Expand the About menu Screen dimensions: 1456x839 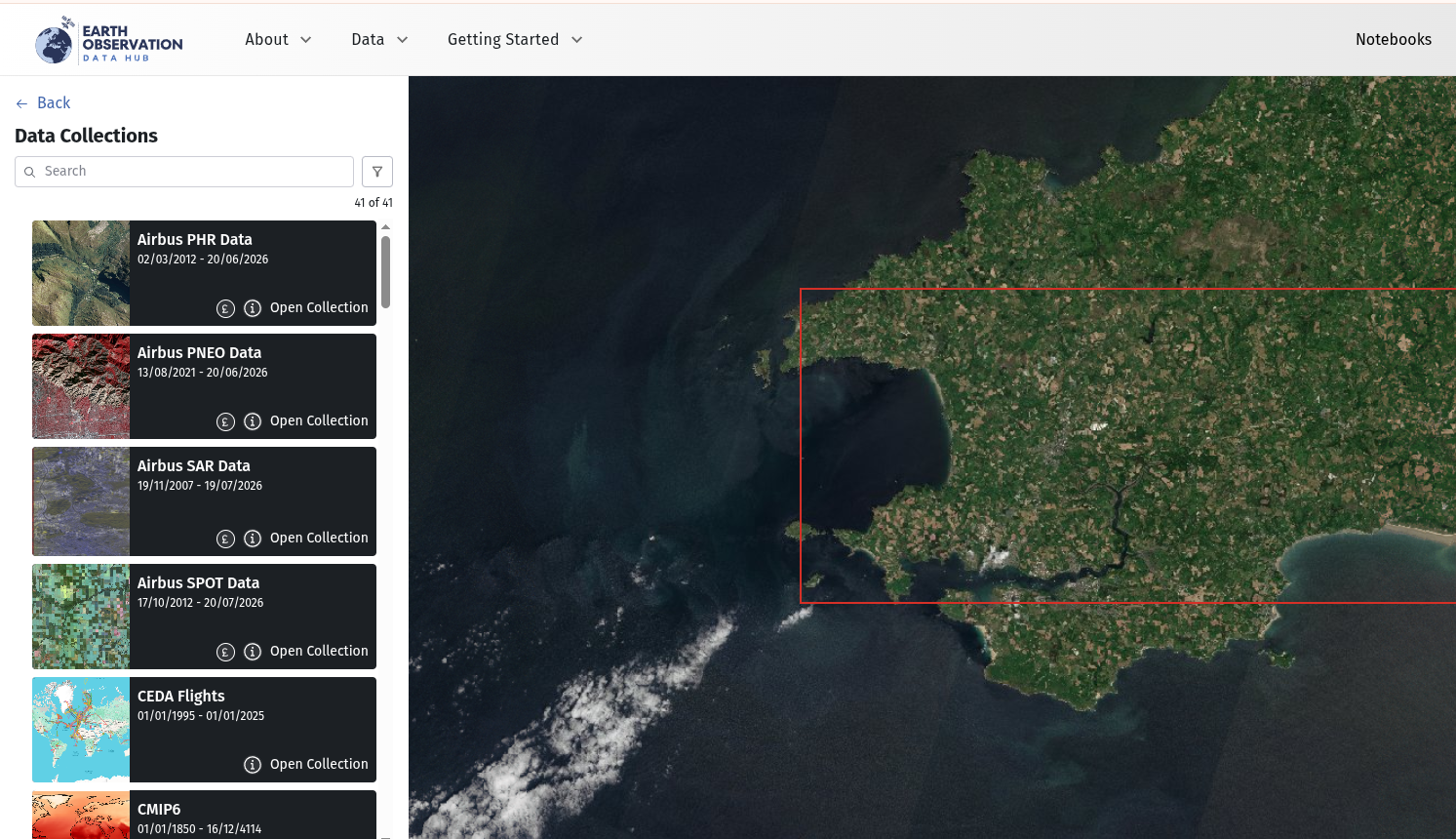(x=278, y=40)
